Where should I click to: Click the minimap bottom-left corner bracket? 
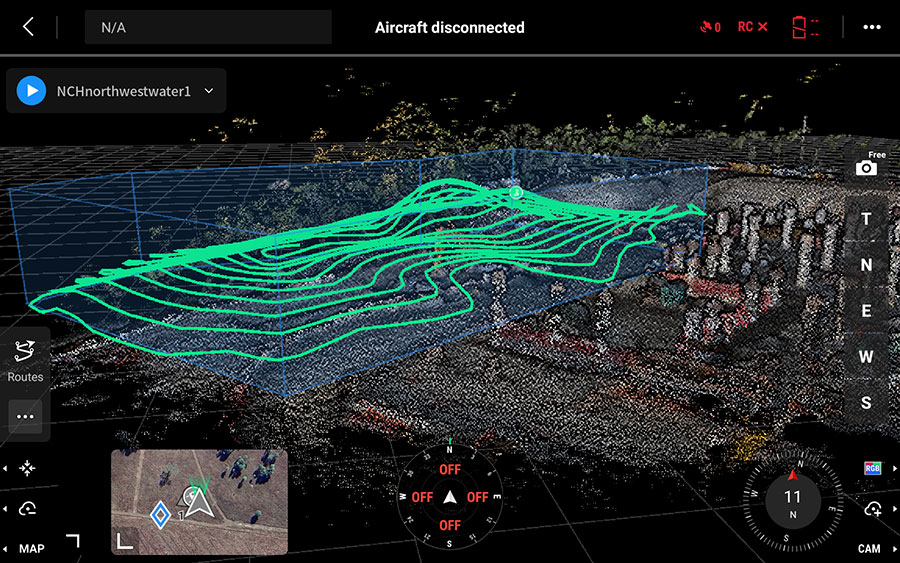tap(125, 541)
